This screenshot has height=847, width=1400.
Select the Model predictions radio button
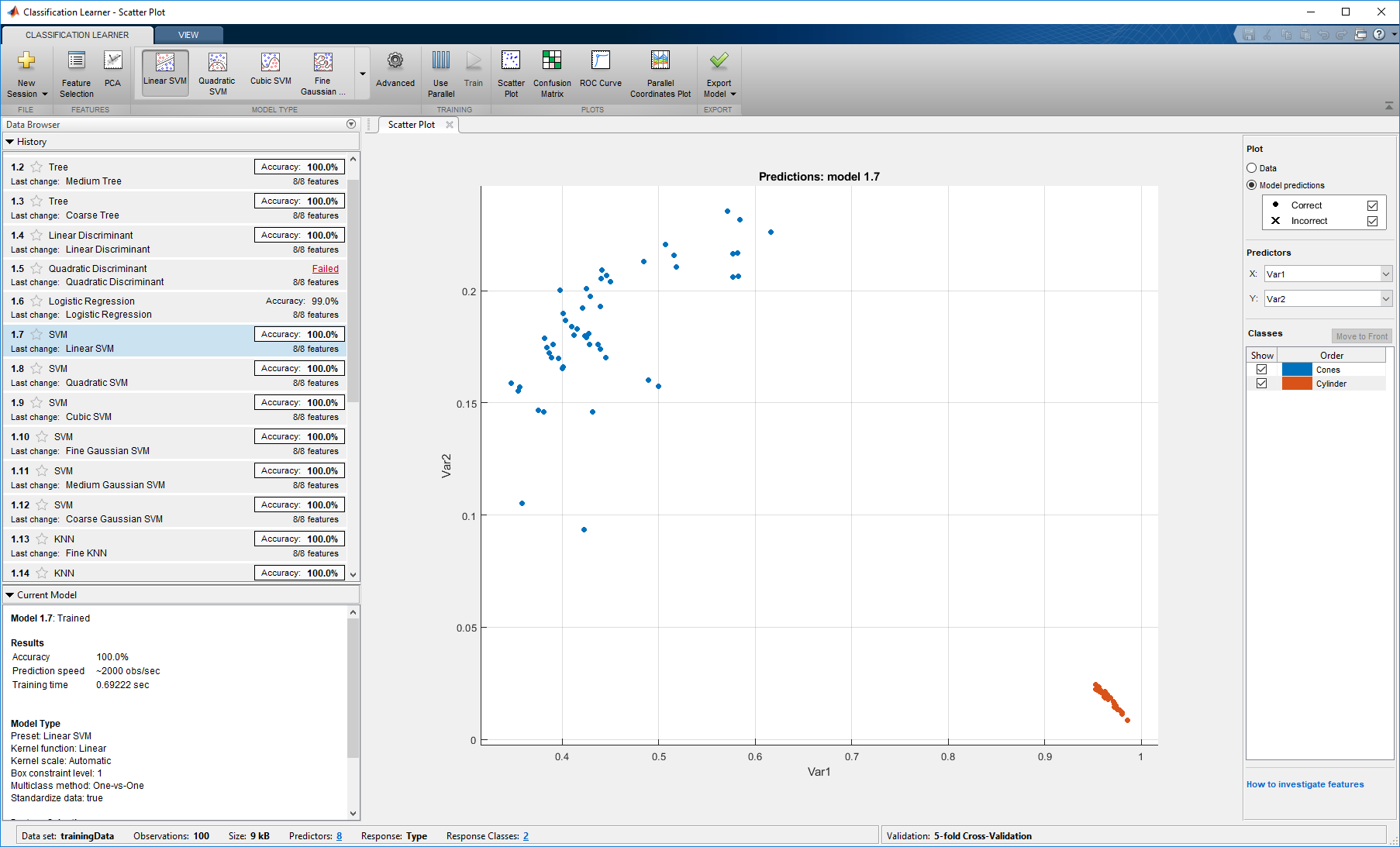(x=1252, y=185)
